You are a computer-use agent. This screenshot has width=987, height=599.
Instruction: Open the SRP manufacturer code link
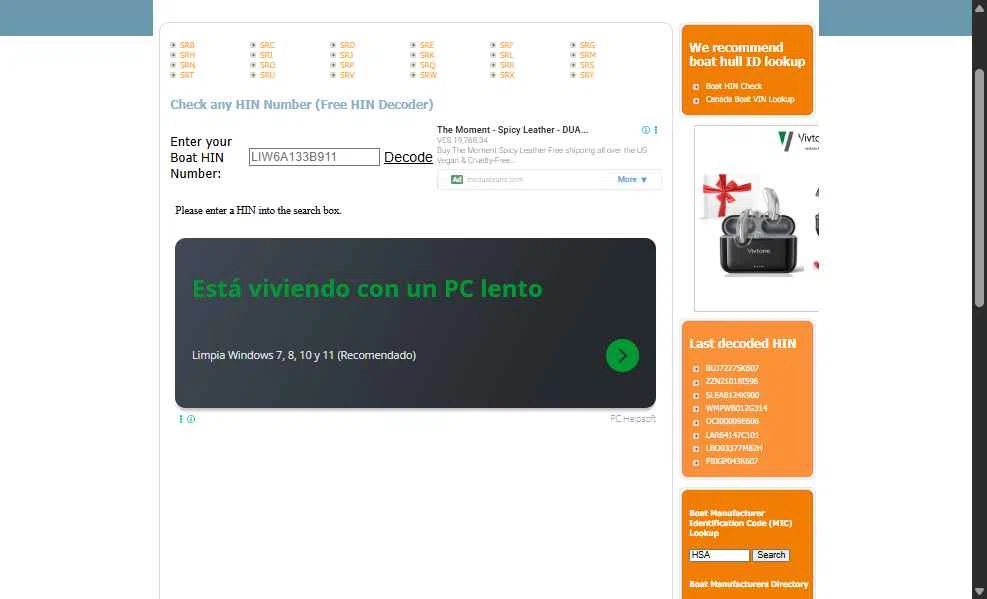[346, 65]
